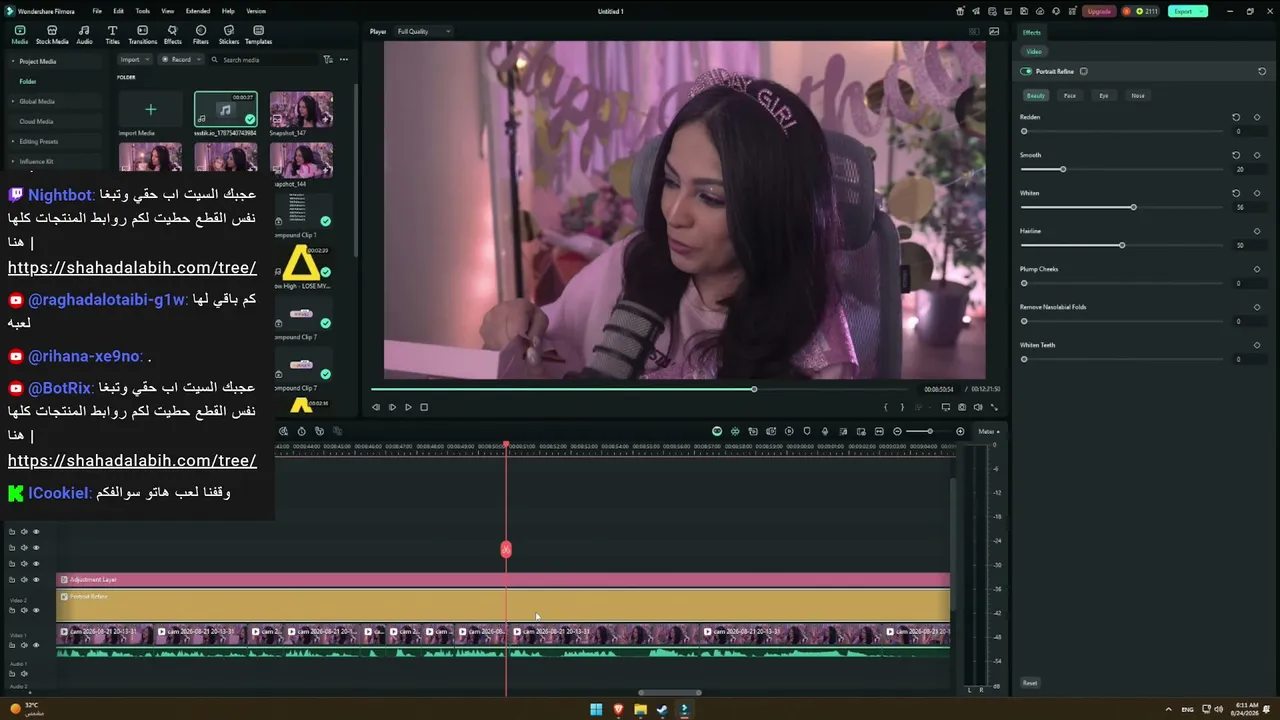The image size is (1280, 720).
Task: Click the Import Media plus tile
Action: 150,110
